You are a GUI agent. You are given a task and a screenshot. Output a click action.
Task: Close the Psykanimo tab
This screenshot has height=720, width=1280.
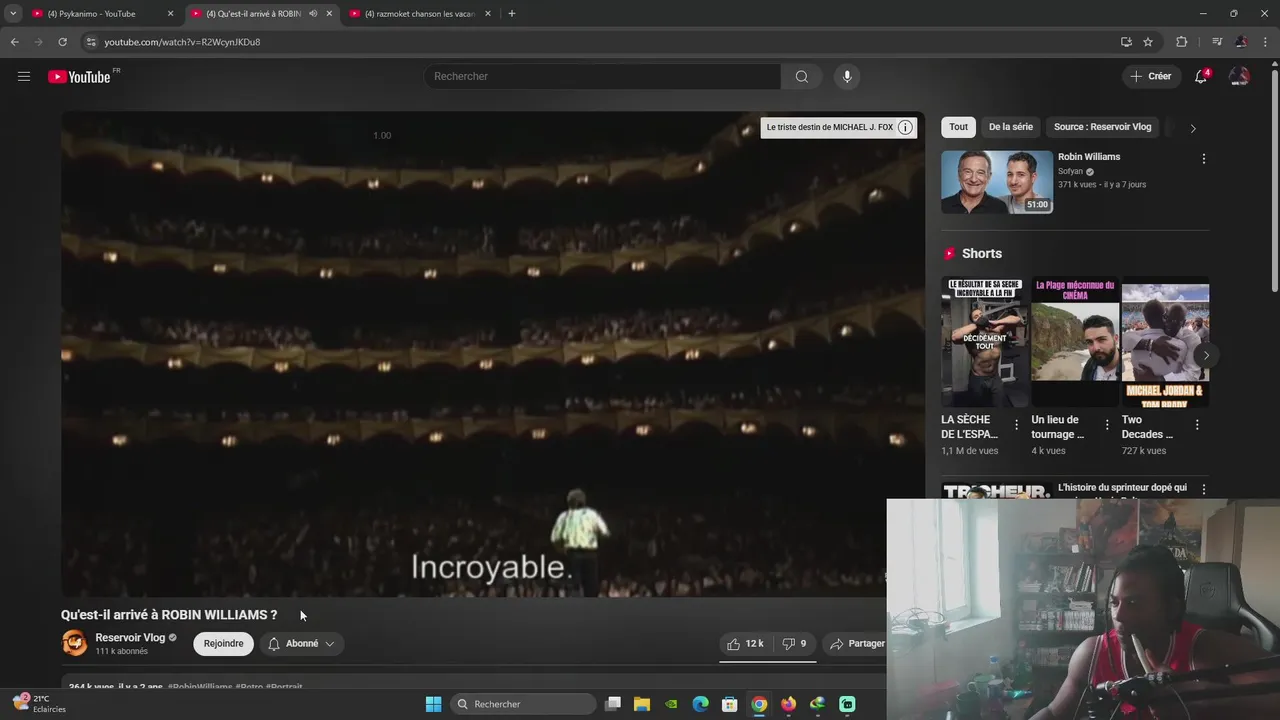pyautogui.click(x=170, y=14)
